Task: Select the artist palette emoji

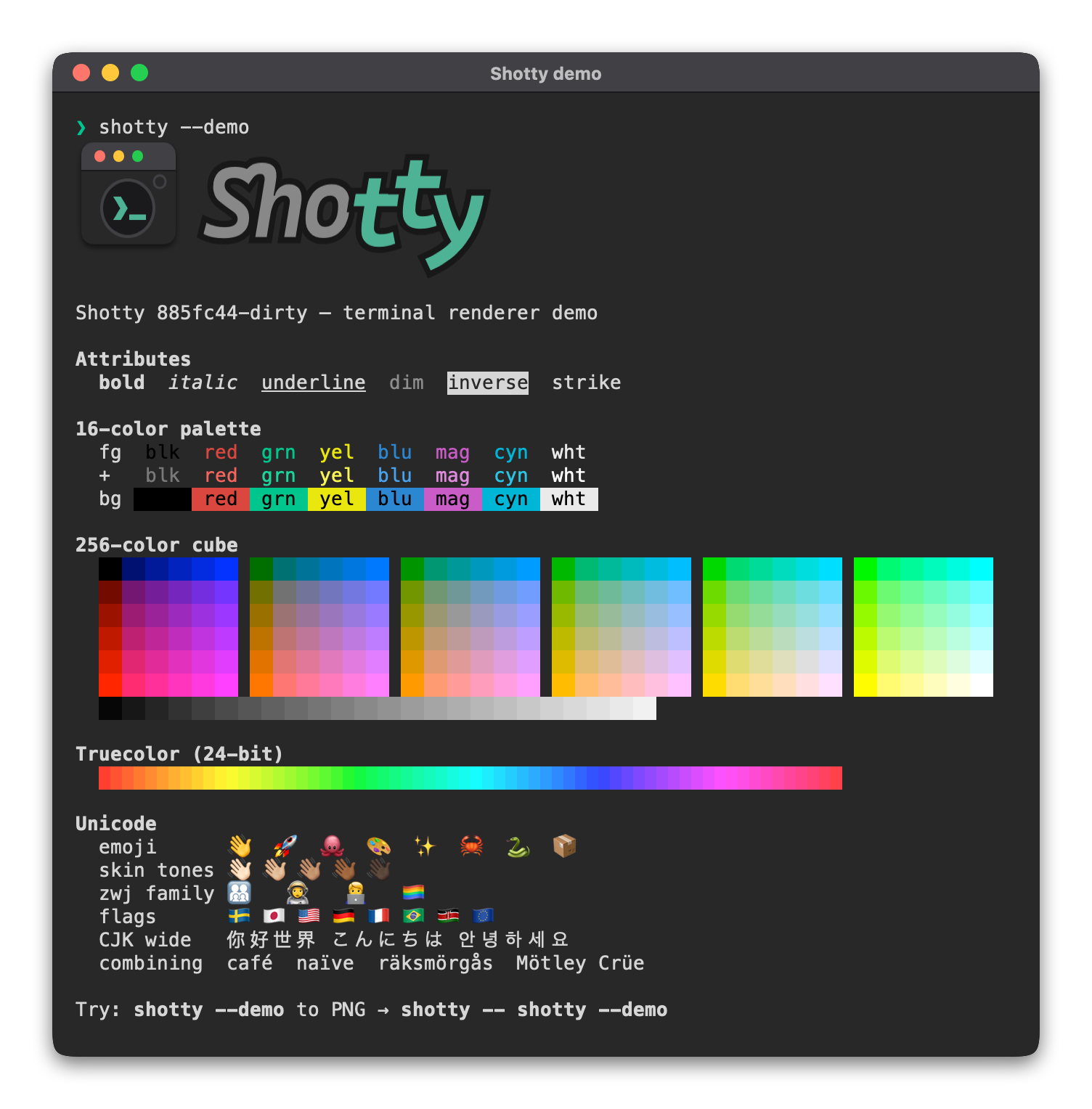Action: pyautogui.click(x=378, y=846)
